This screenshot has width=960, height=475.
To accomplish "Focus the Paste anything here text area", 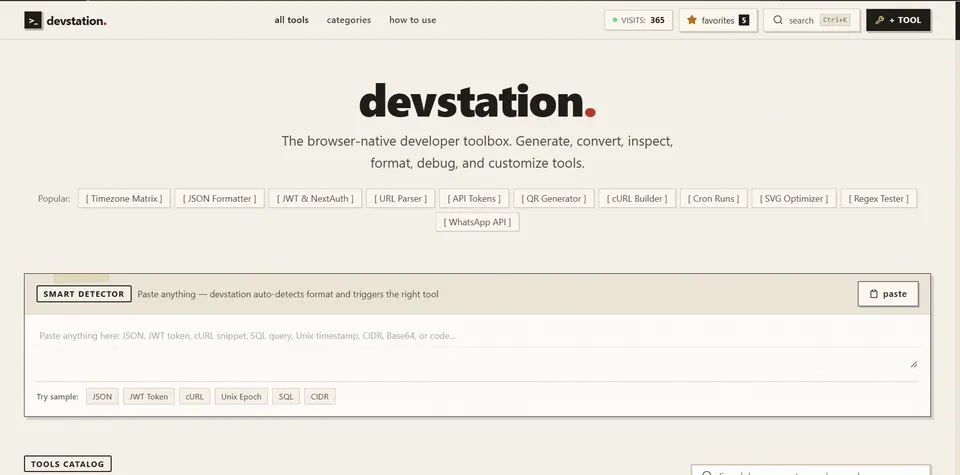I will (477, 348).
